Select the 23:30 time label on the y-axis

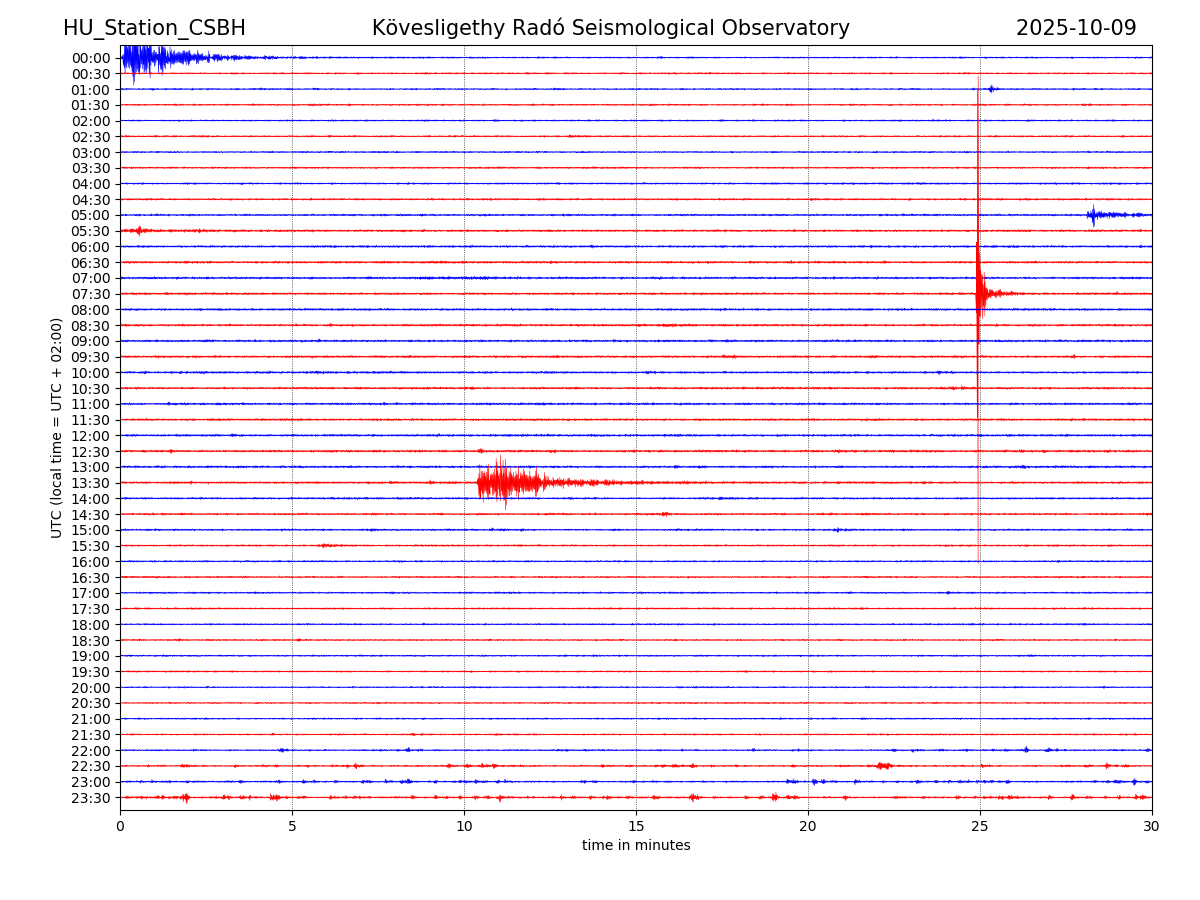click(x=91, y=798)
